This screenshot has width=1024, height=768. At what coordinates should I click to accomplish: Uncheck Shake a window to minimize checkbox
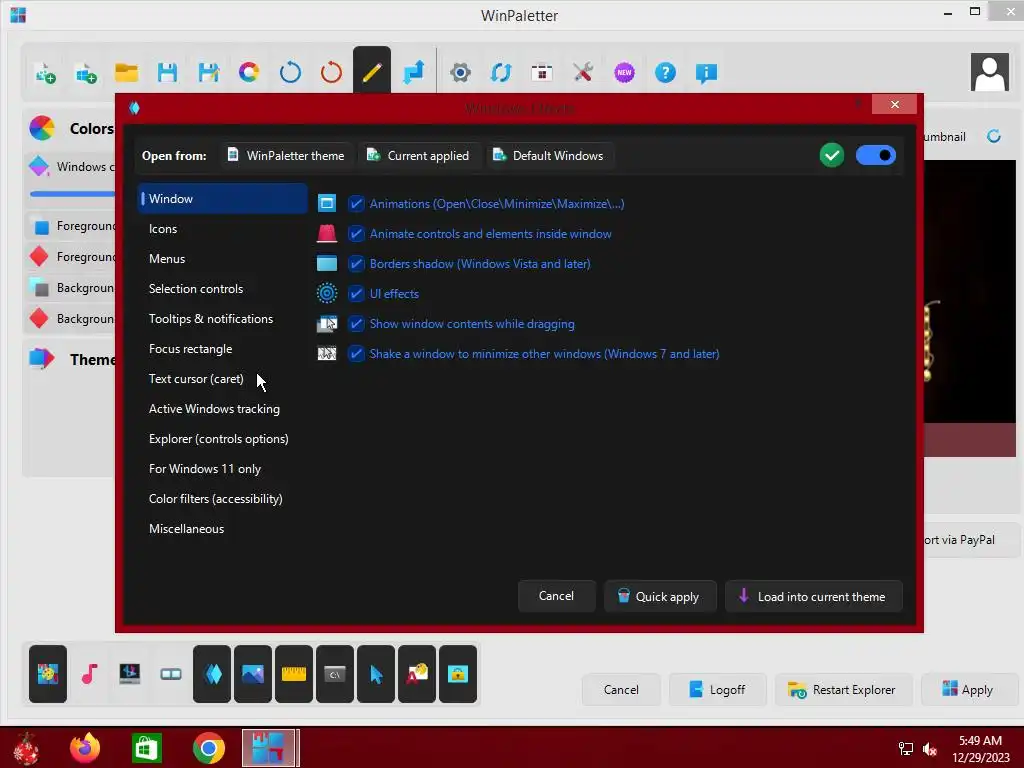click(356, 354)
